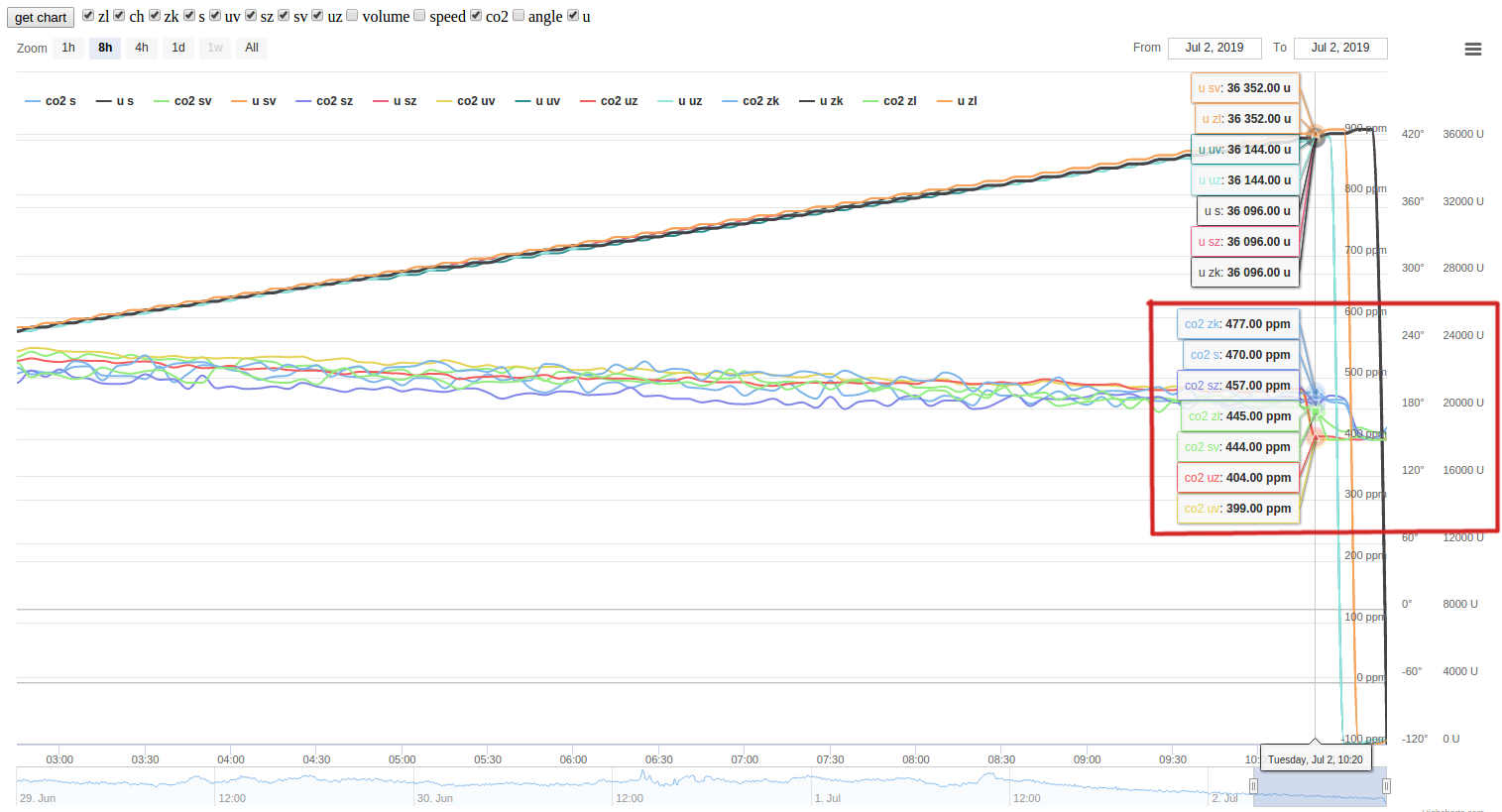
Task: Edit the From date field
Action: [1214, 48]
